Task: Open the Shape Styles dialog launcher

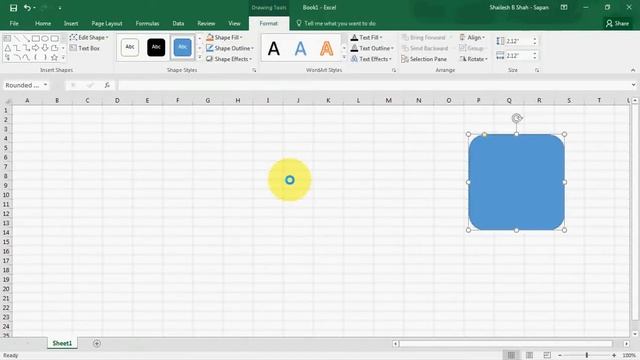Action: tap(254, 70)
